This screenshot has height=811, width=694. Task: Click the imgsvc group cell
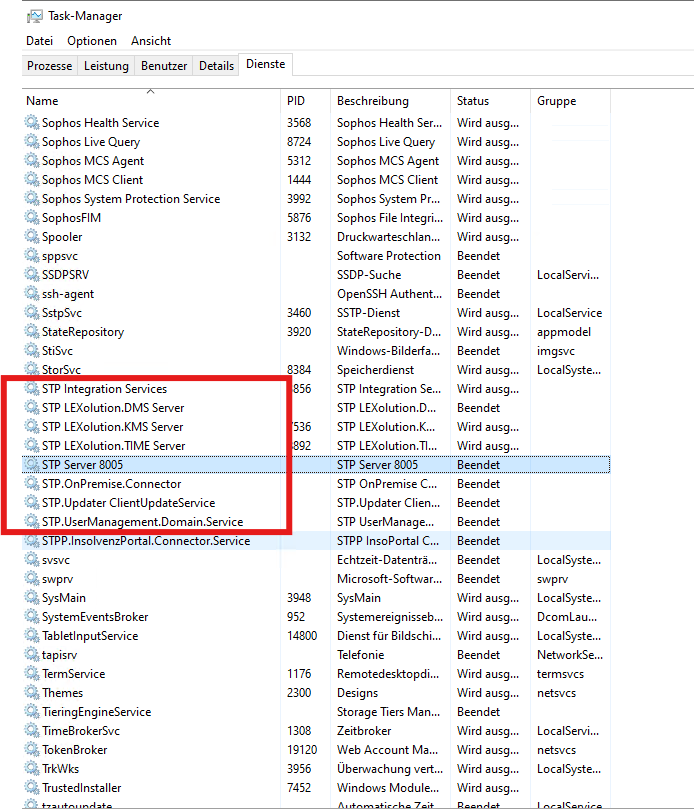[555, 351]
